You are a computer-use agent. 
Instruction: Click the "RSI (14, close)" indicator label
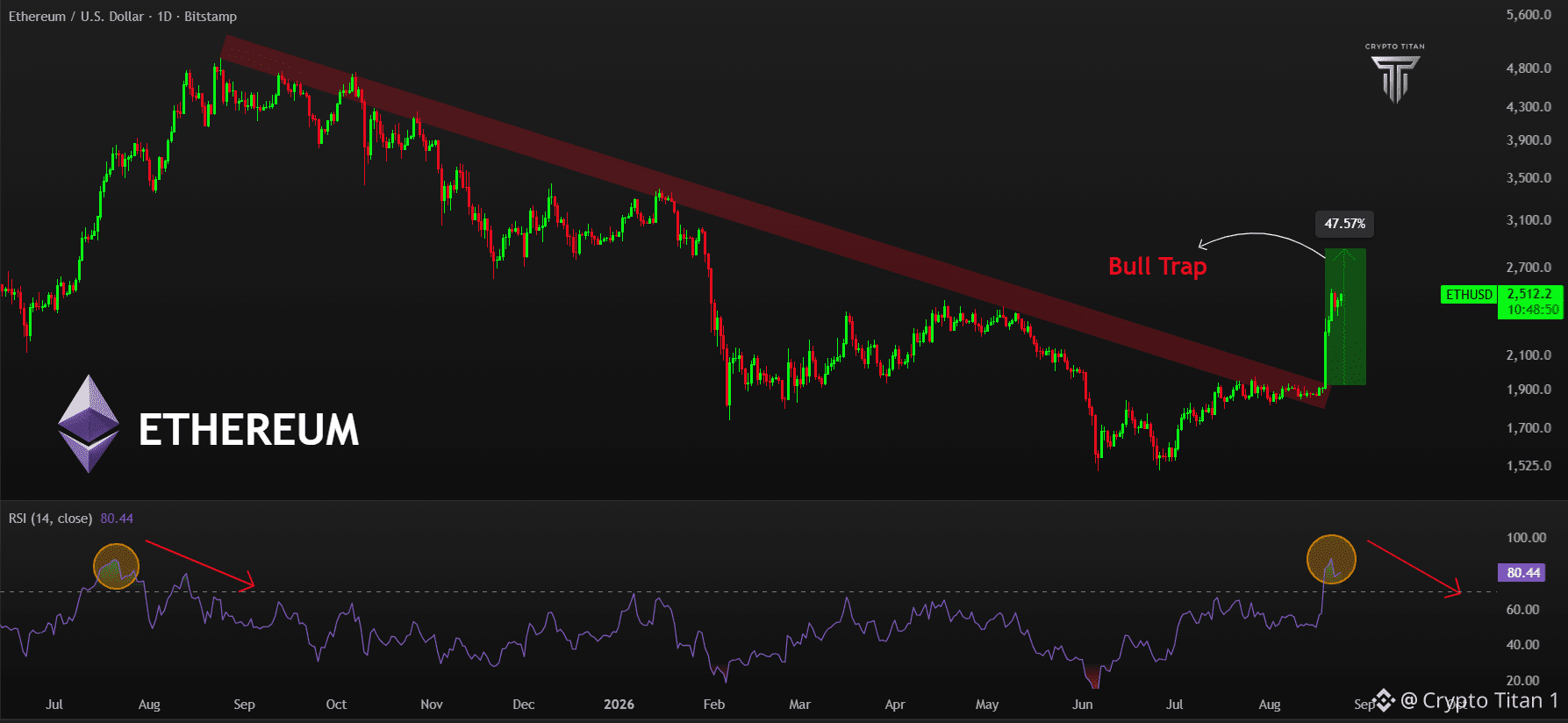[50, 519]
